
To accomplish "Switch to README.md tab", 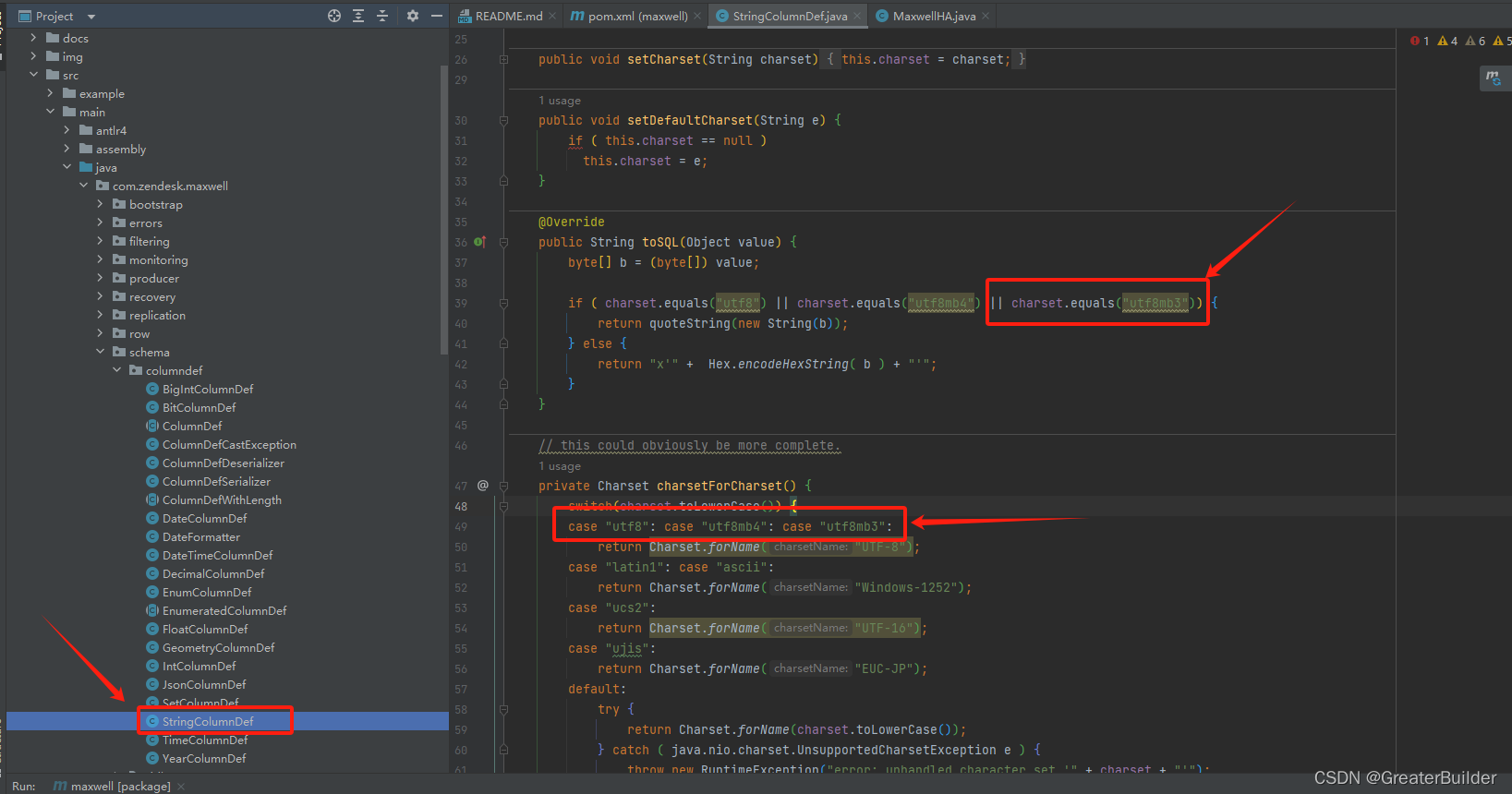I will click(509, 16).
